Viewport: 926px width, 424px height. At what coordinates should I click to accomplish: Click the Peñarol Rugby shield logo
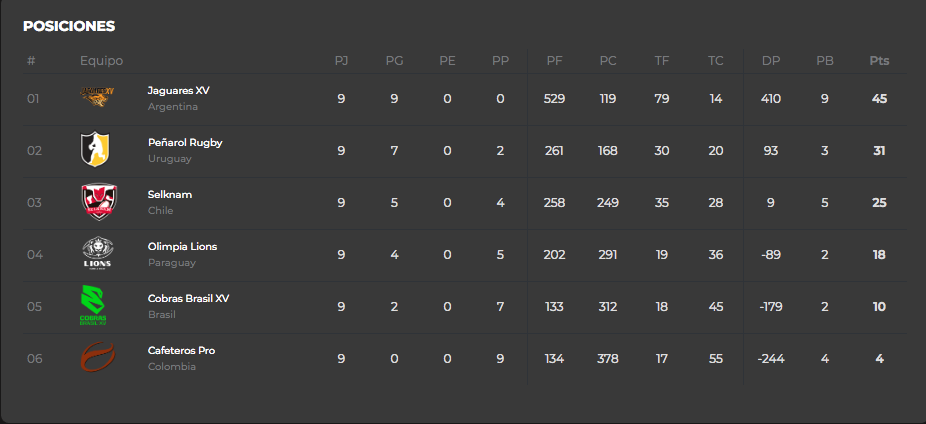(x=95, y=149)
